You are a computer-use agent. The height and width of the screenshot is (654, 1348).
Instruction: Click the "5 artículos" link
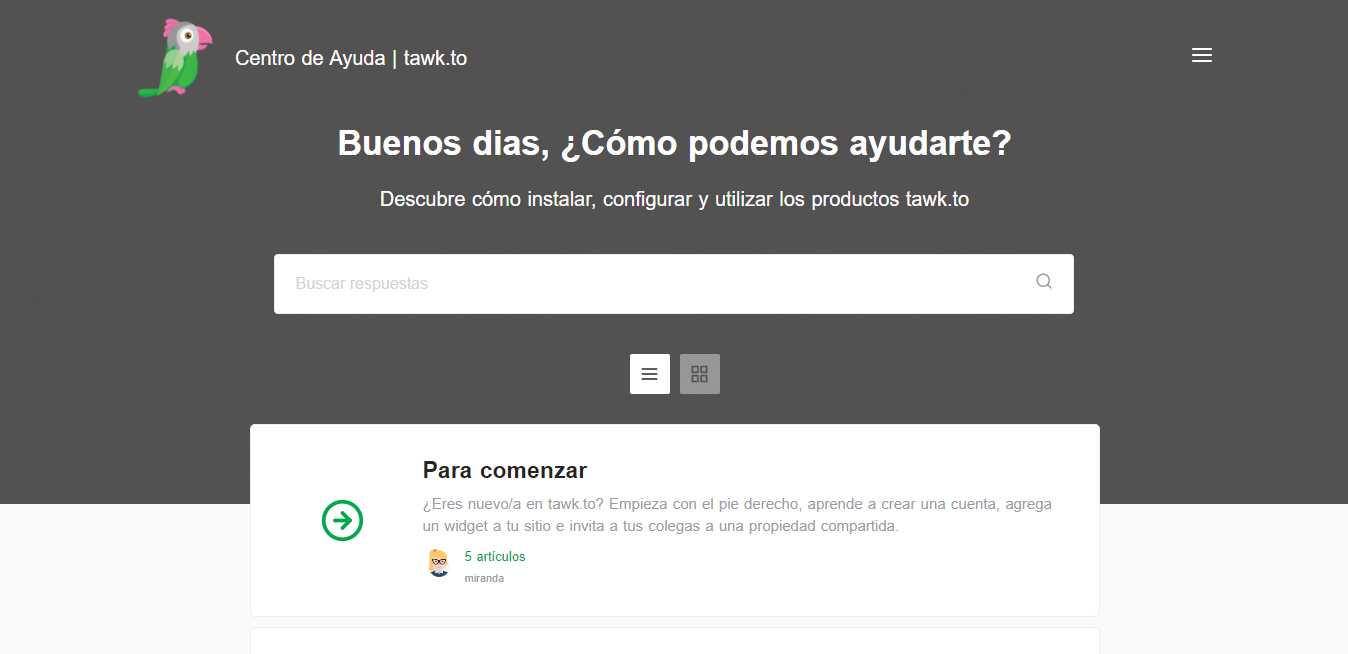[x=495, y=557]
